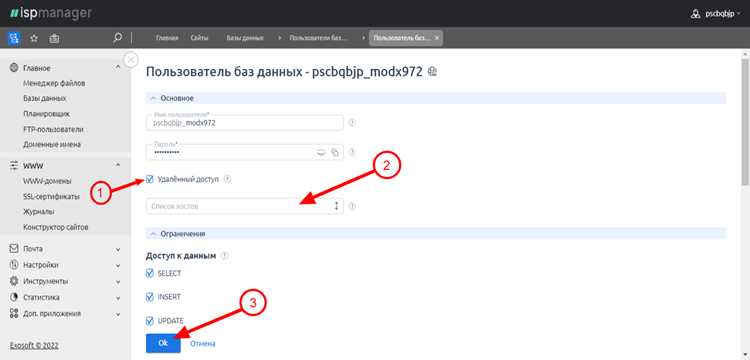Uncheck the SELECT permission

[150, 273]
